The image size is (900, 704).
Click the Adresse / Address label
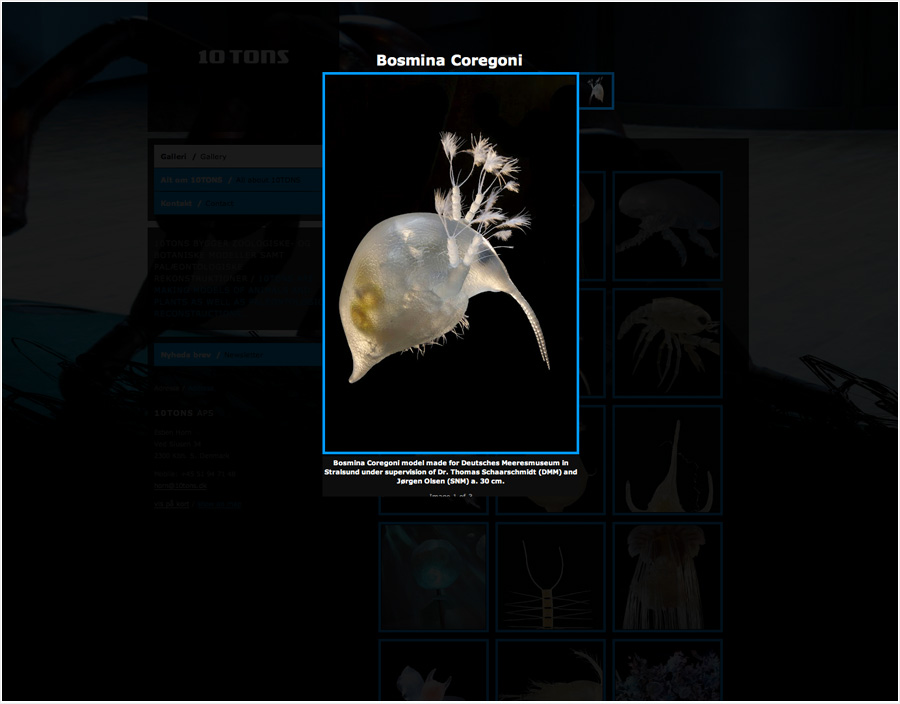184,388
